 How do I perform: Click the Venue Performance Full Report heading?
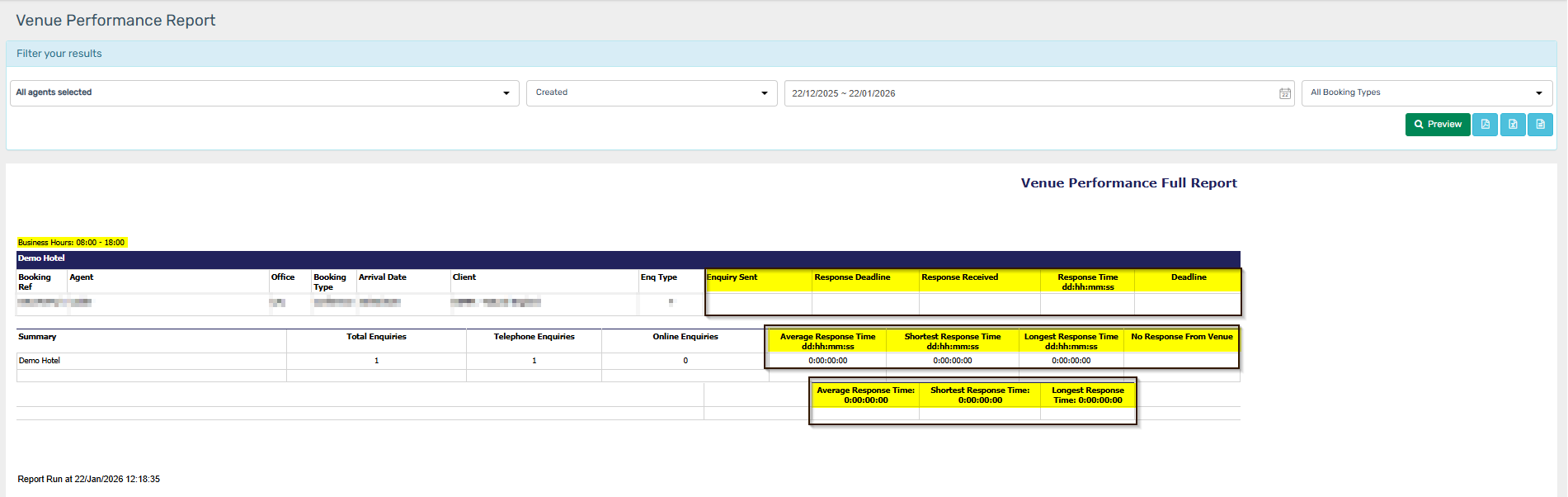(x=1128, y=183)
